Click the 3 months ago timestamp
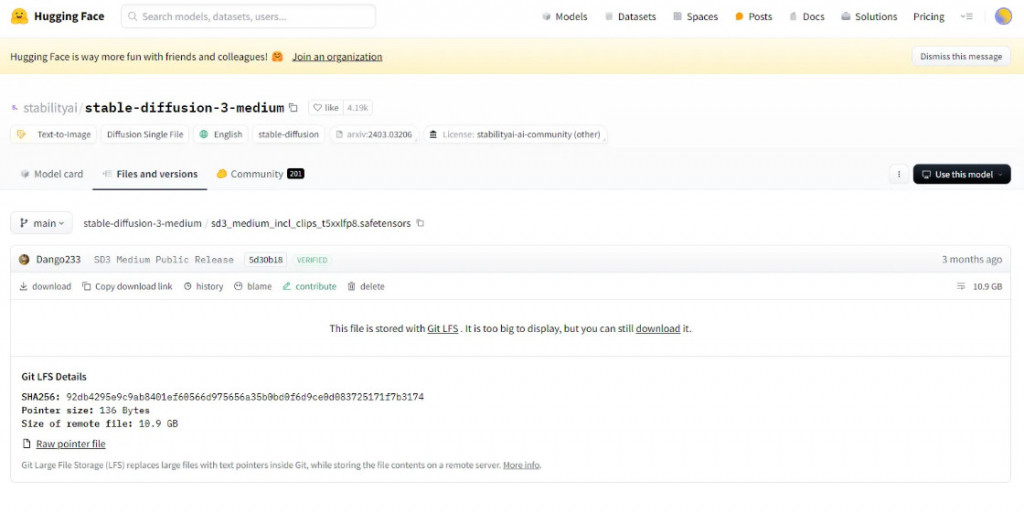1024x514 pixels. click(971, 259)
